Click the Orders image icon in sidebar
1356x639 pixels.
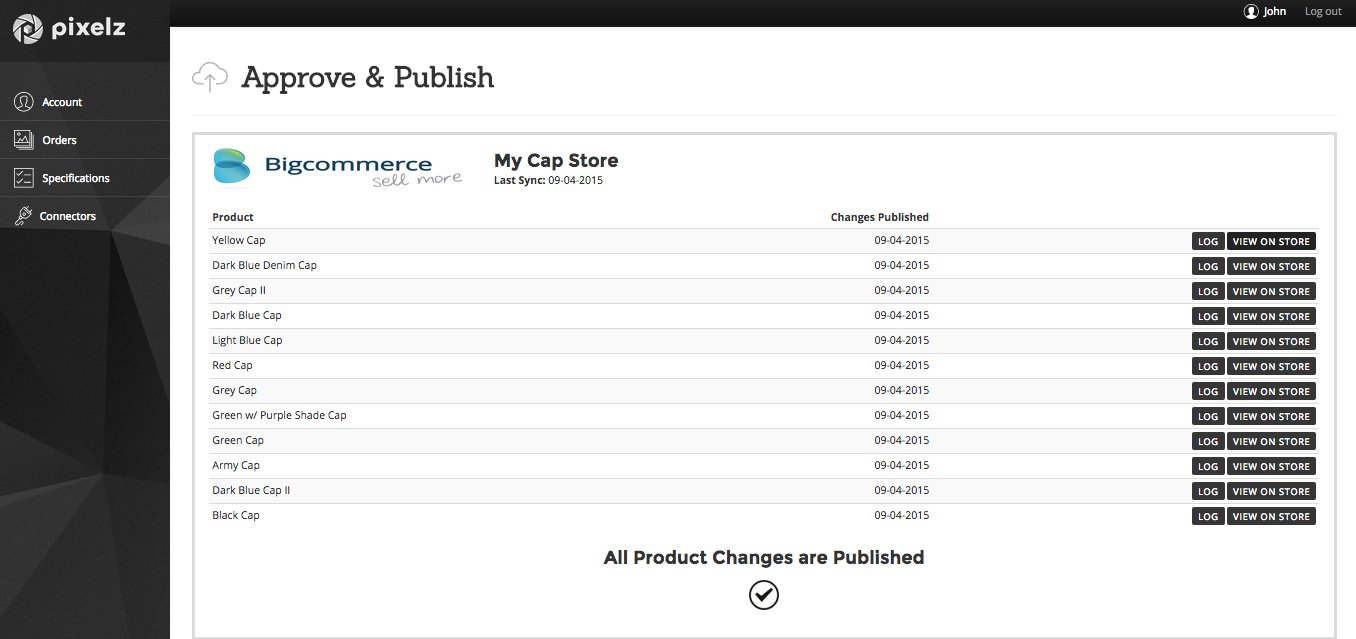(x=24, y=140)
